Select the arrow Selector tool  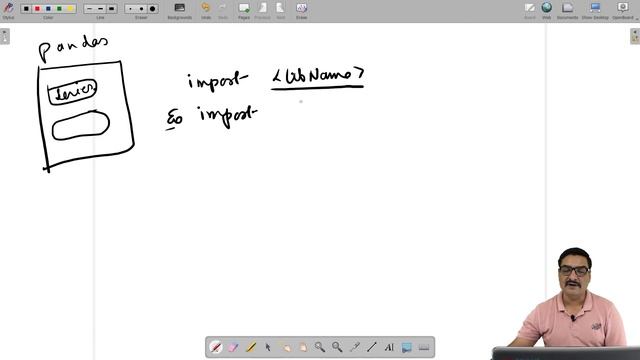coord(268,347)
